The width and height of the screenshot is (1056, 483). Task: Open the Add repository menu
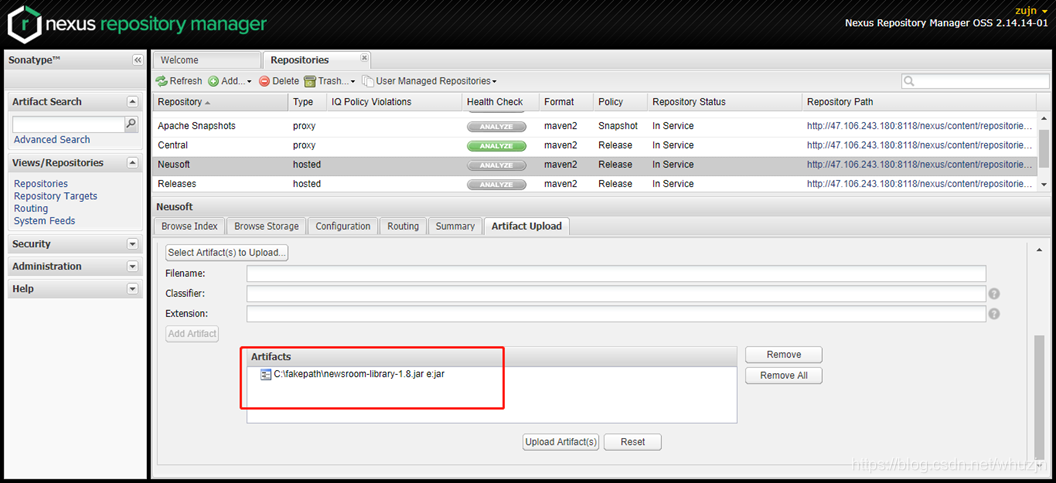(x=229, y=81)
